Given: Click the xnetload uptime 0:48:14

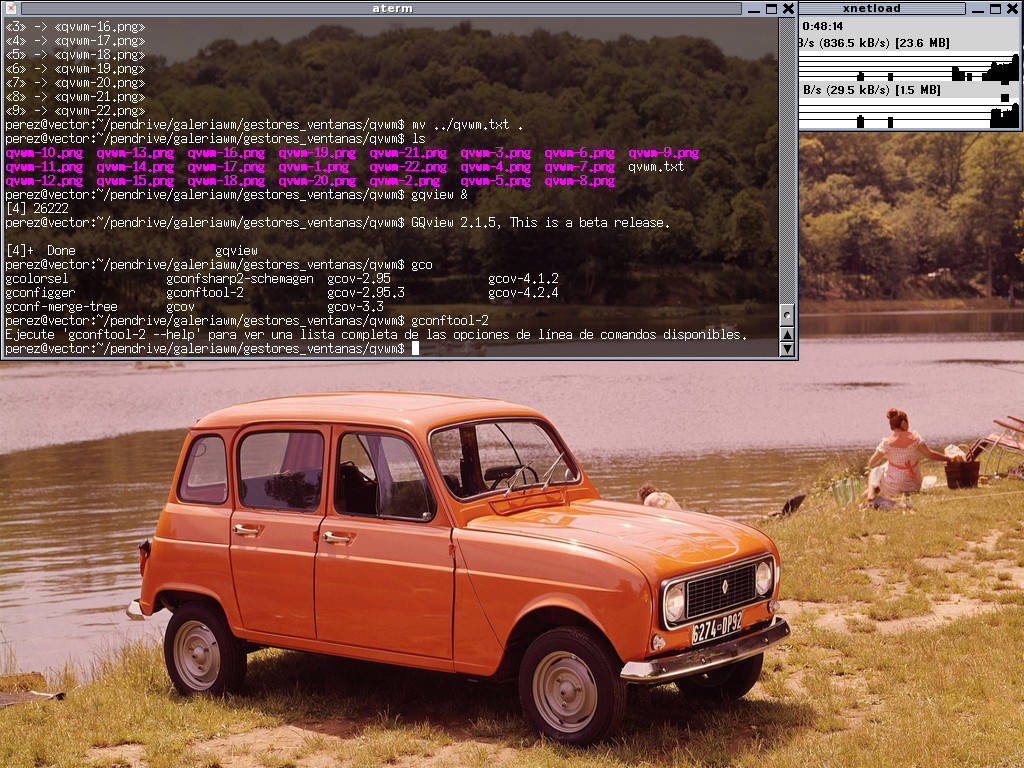Looking at the screenshot, I should point(823,27).
